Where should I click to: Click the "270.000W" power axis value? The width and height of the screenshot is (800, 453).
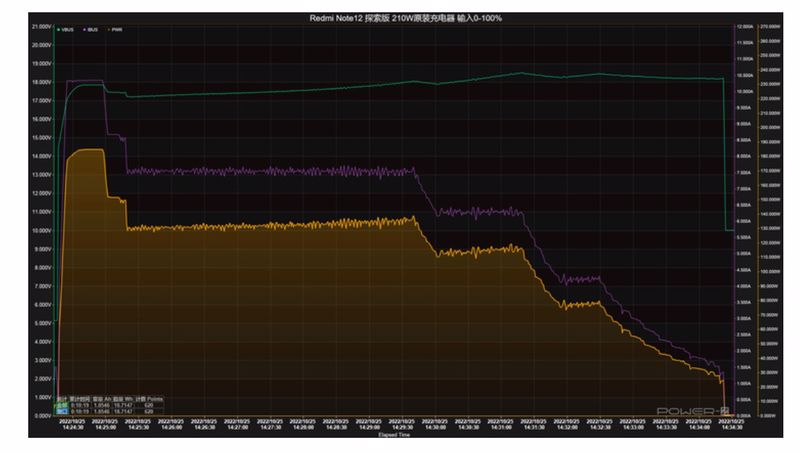[770, 27]
